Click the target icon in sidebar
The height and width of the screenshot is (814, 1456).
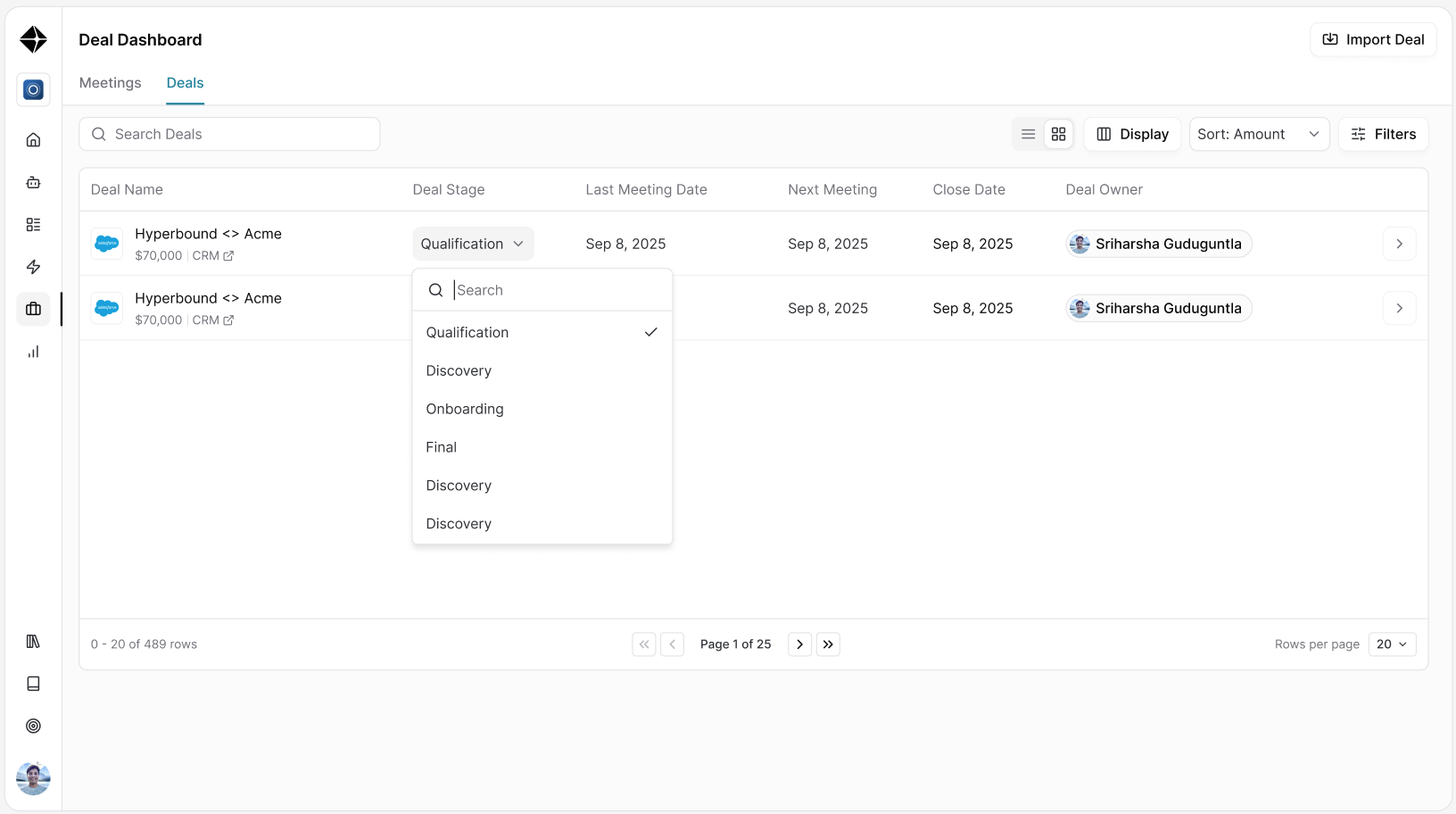pos(33,726)
